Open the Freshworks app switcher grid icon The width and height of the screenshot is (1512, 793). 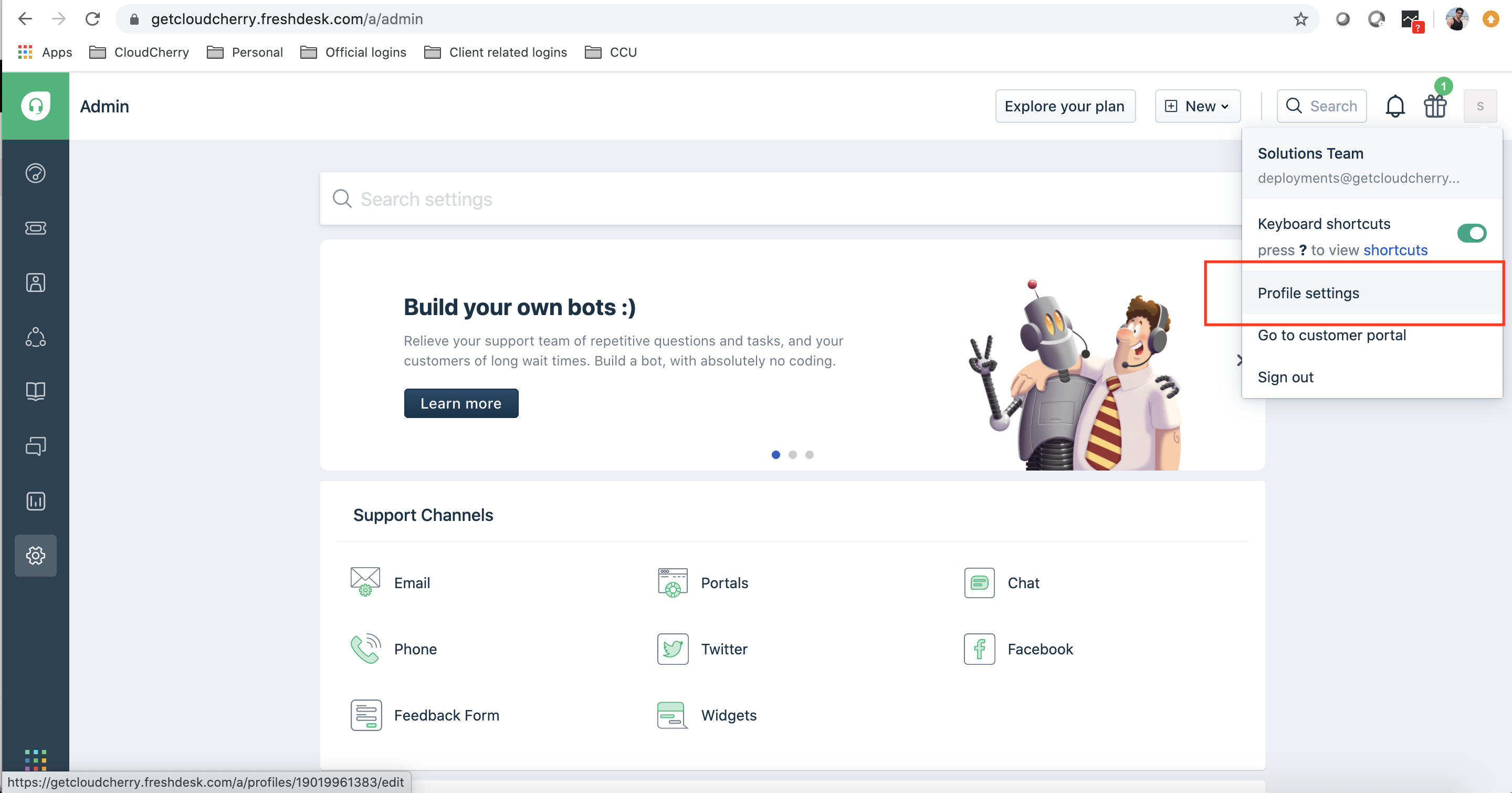pos(35,759)
